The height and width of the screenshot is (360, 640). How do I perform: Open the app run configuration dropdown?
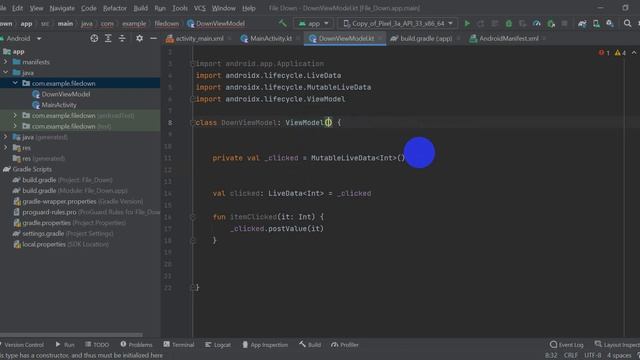(313, 24)
